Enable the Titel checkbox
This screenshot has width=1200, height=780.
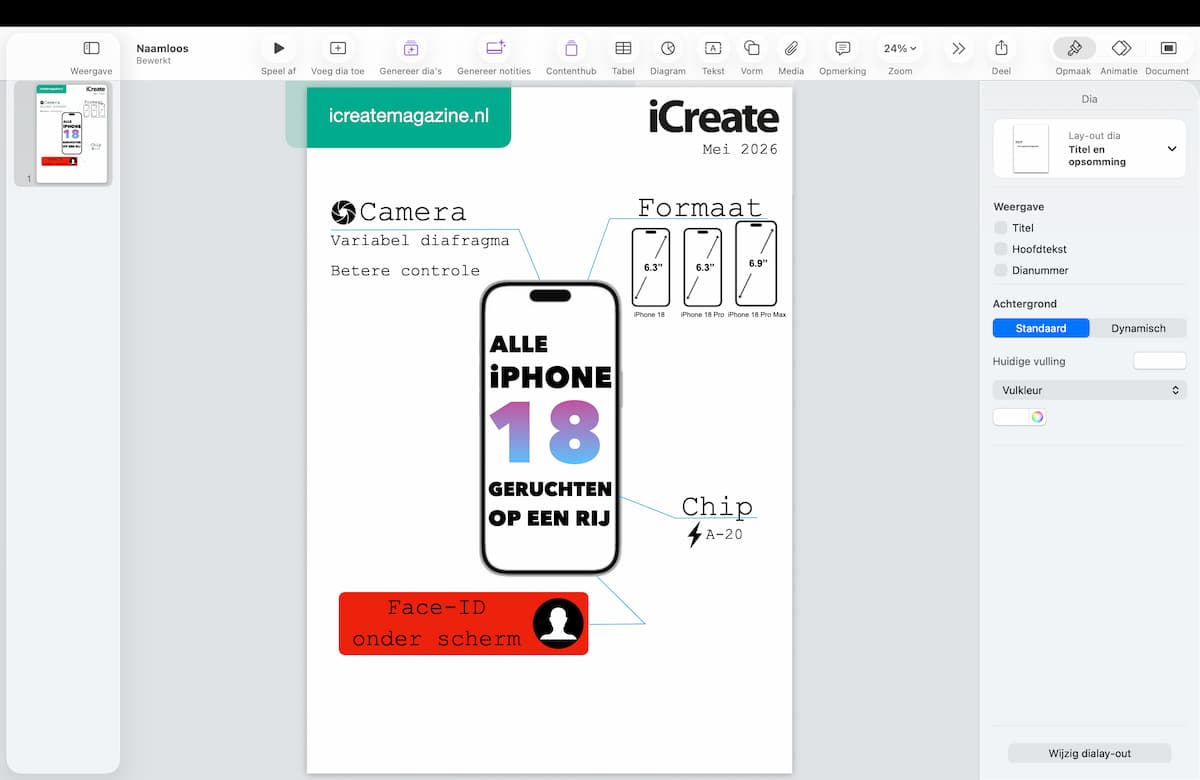[x=1001, y=228]
